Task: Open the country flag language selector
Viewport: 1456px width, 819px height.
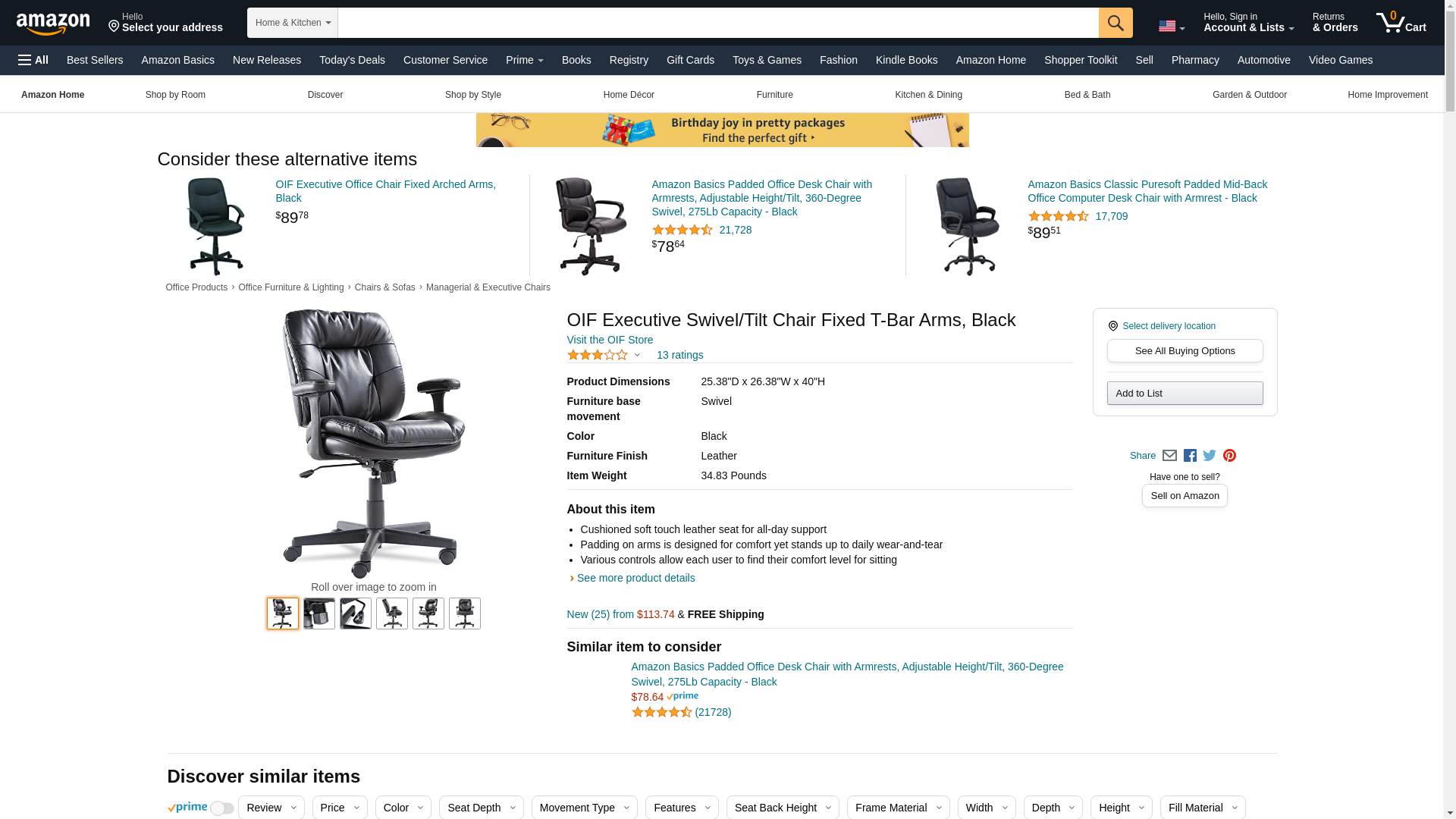Action: (1172, 27)
